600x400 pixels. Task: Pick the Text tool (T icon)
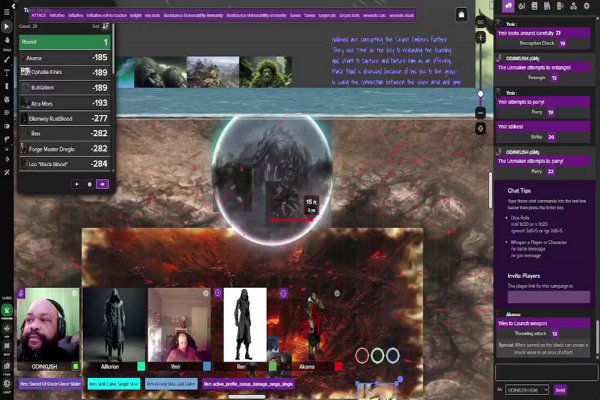tap(7, 73)
